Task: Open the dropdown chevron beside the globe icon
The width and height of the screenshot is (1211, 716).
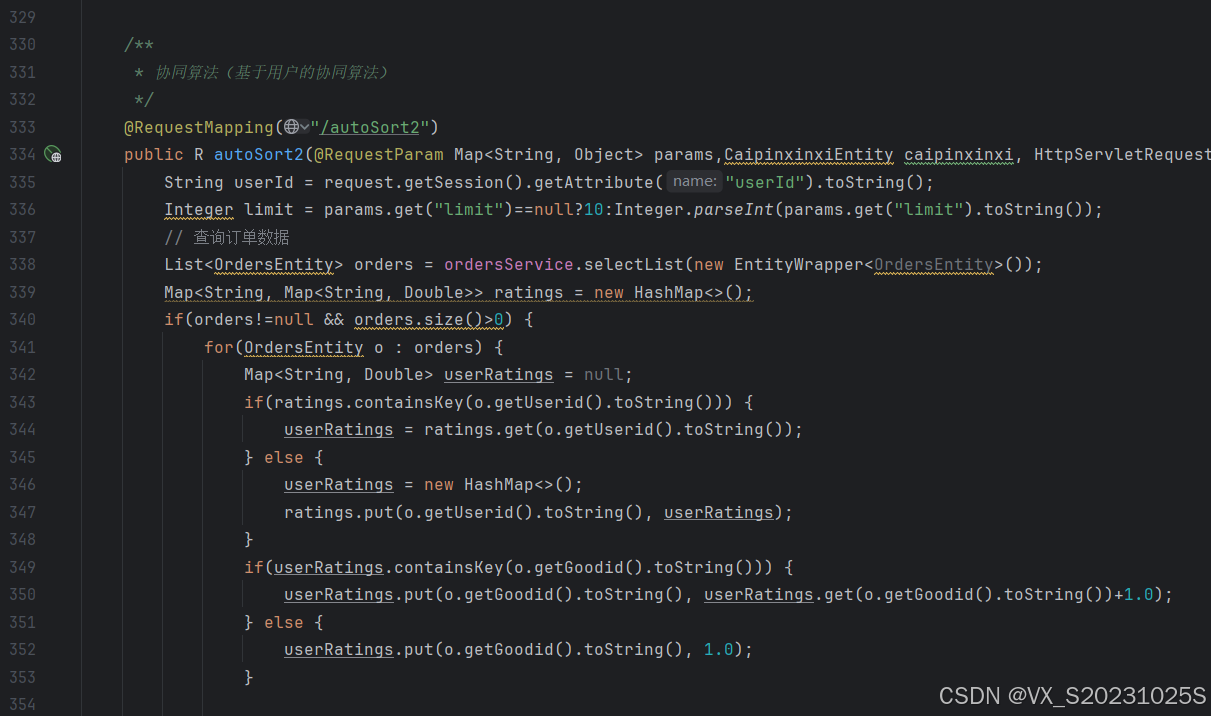Action: [304, 127]
